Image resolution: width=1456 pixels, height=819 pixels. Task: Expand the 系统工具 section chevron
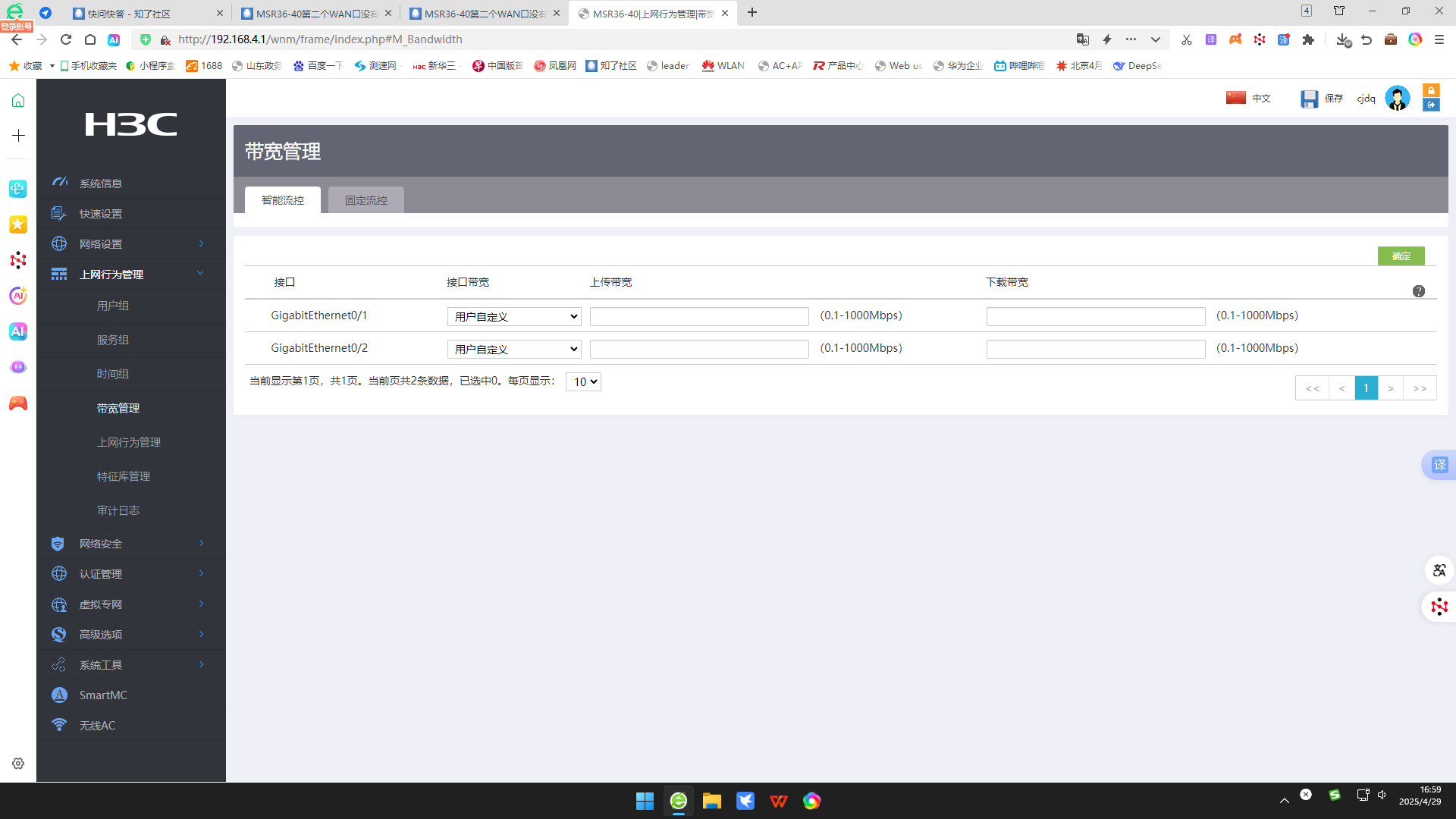201,664
